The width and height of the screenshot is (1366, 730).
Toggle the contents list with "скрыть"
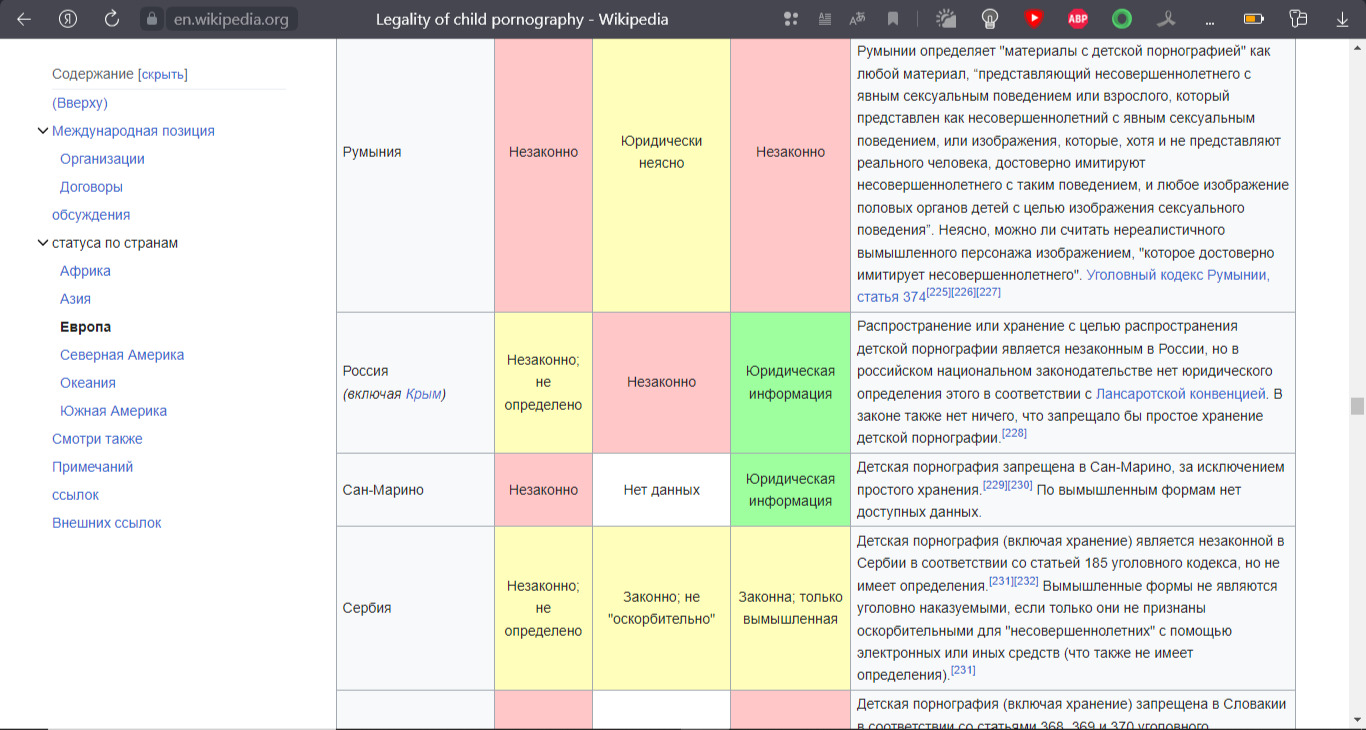163,74
